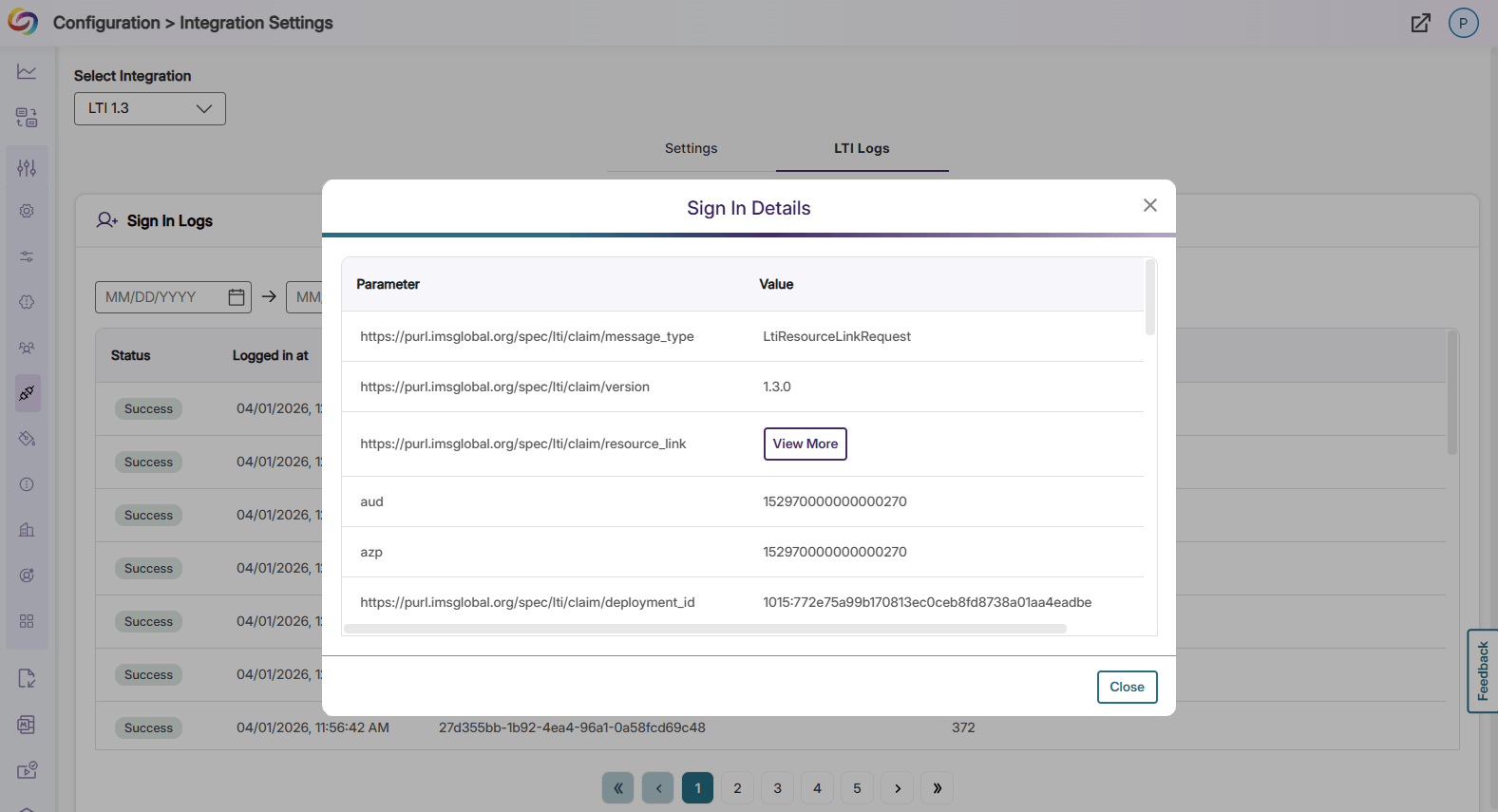Go to previous page of logs
Viewport: 1498px width, 812px height.
pyautogui.click(x=658, y=788)
